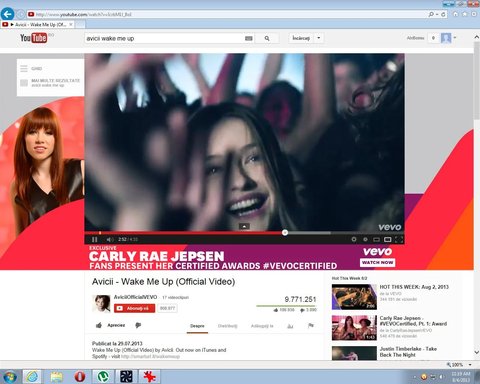Open the HOT THIS WEEK video thumbnail

point(354,297)
